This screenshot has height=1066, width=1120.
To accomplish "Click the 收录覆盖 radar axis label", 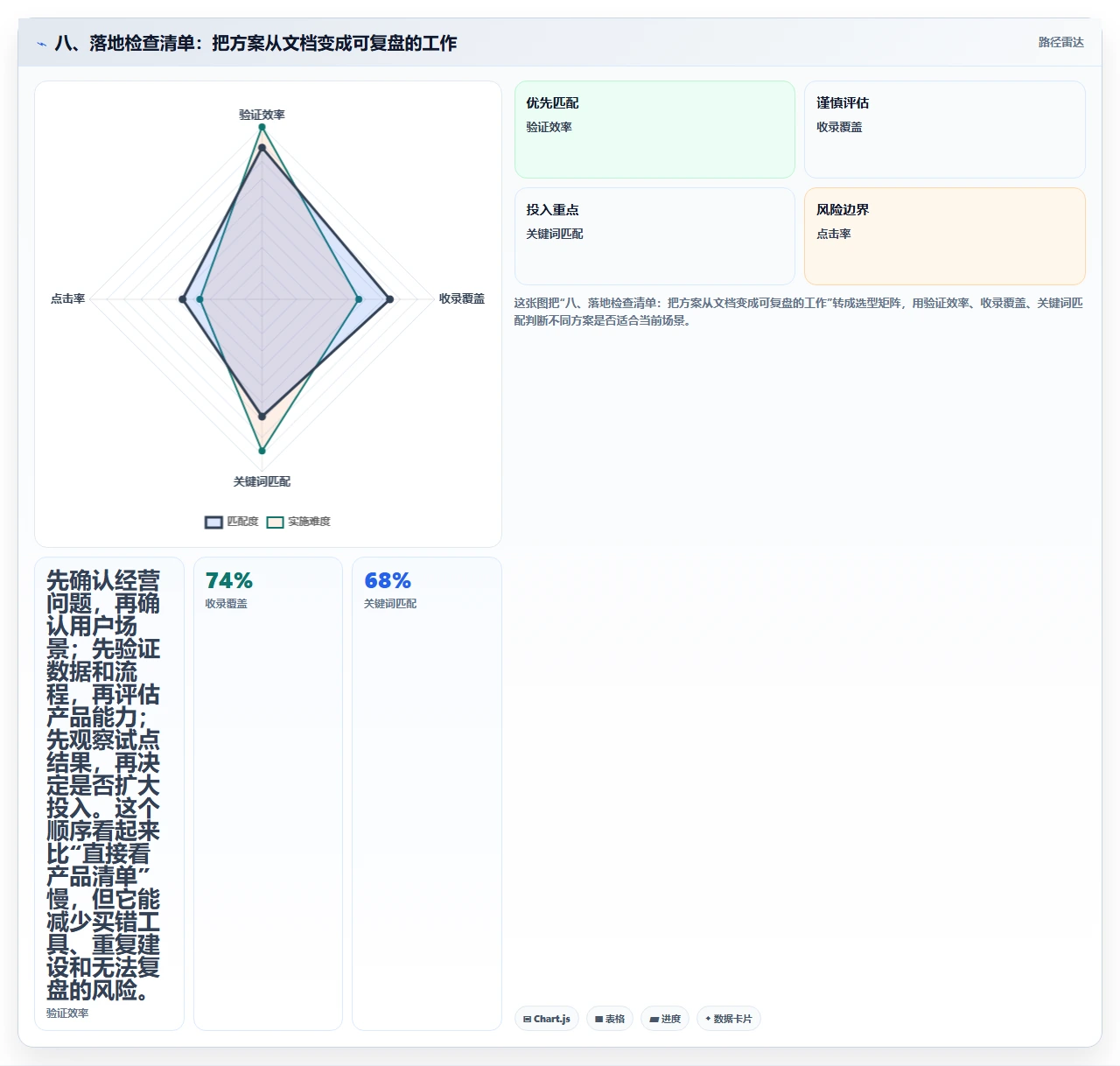I will 461,298.
